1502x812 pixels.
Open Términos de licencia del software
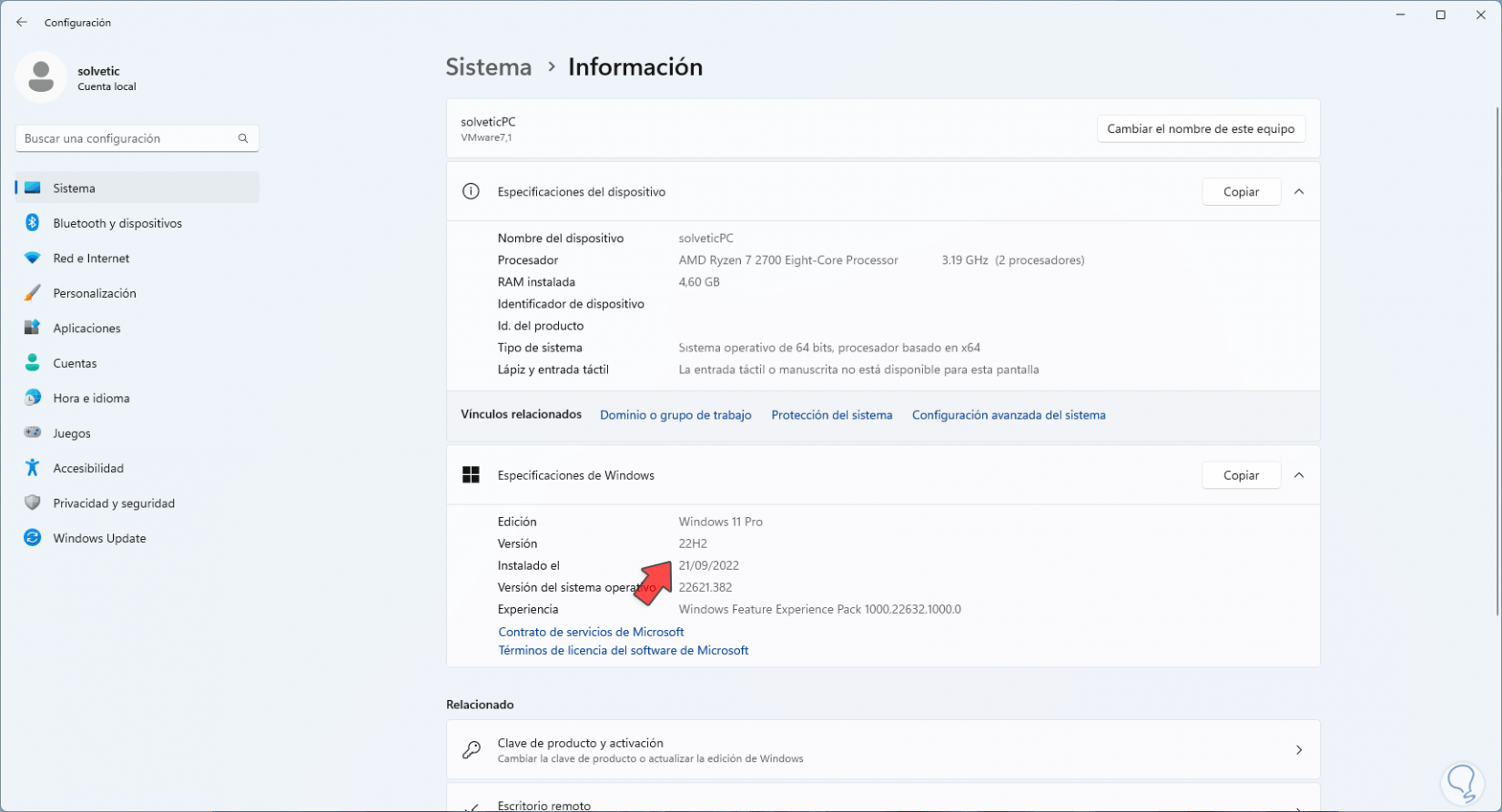click(x=624, y=650)
